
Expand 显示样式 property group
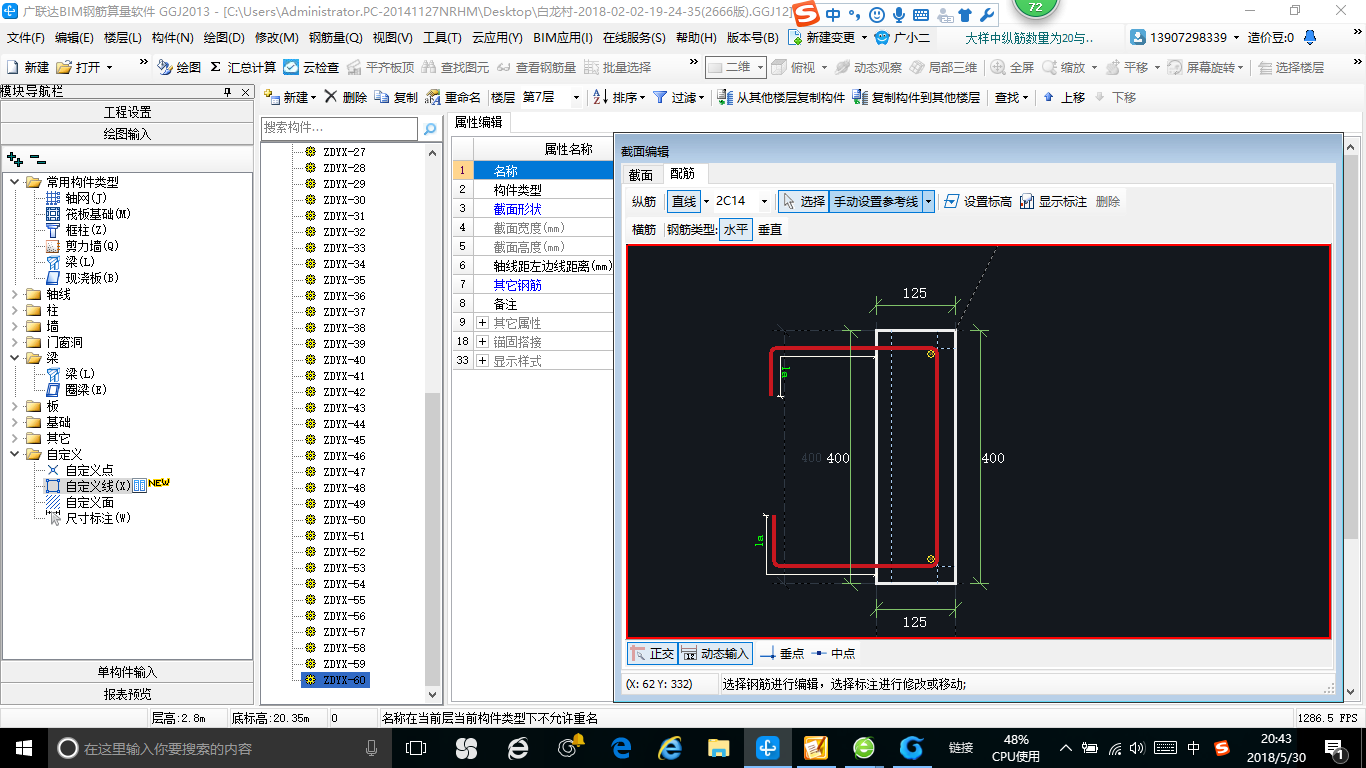[x=483, y=361]
